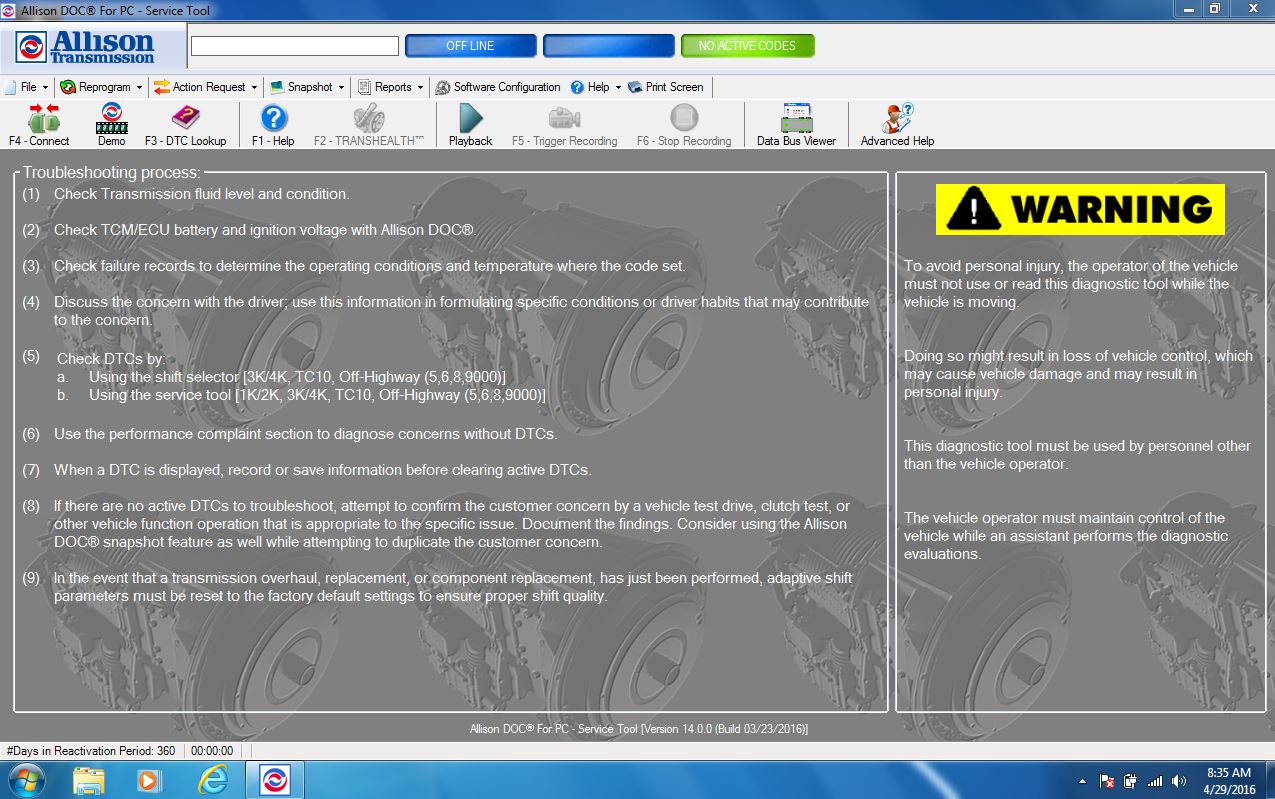Open Internet Explorer from taskbar
This screenshot has width=1275, height=799.
[x=213, y=780]
